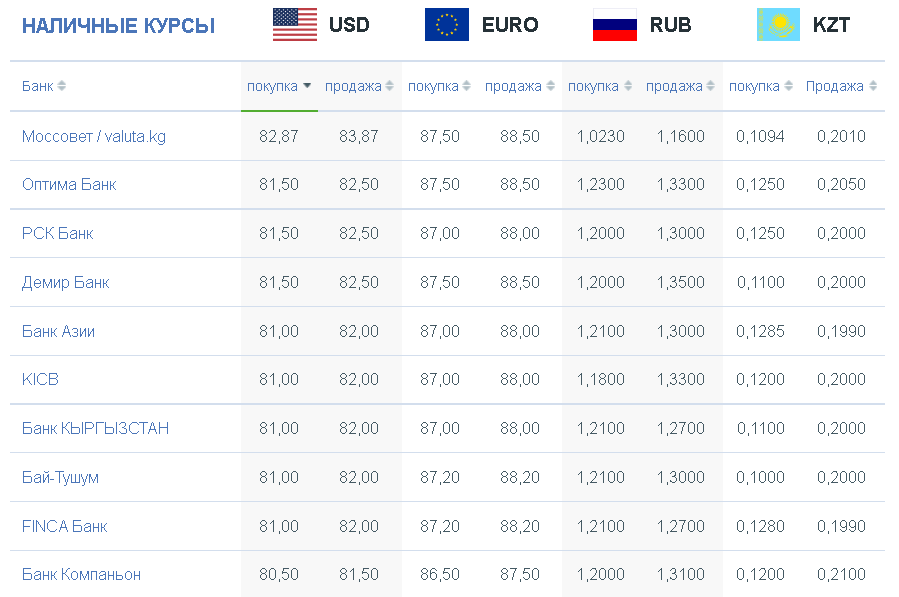The image size is (899, 597).
Task: Click the European Union flag icon
Action: pos(447,25)
